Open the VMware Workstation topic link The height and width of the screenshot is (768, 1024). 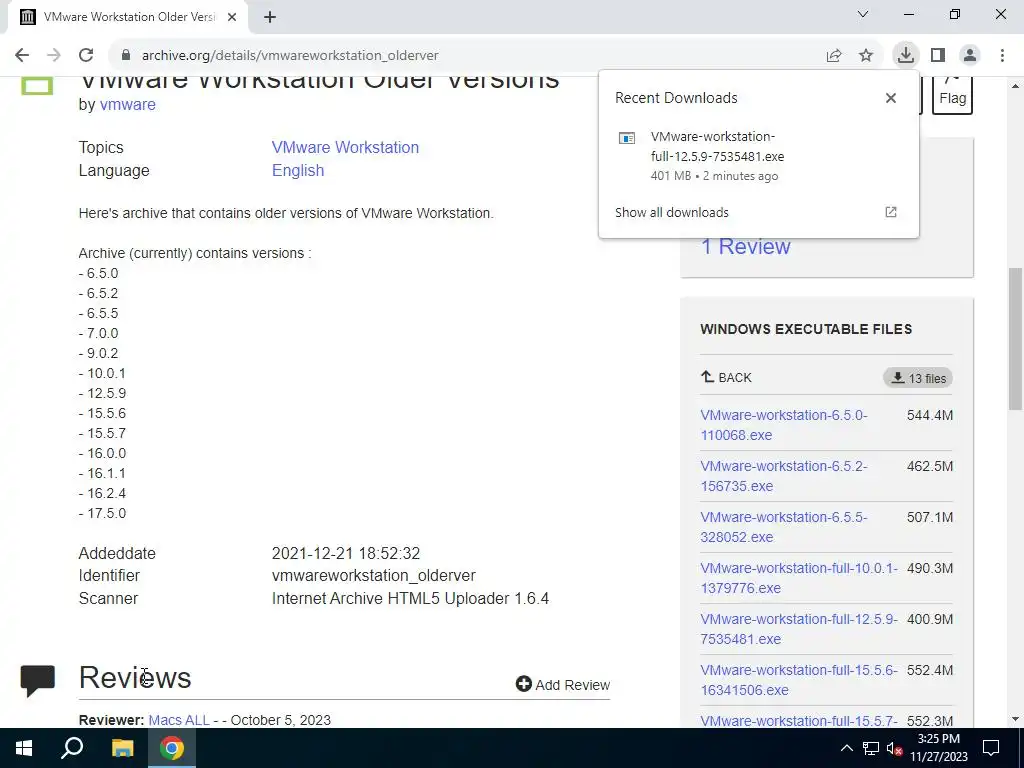[x=345, y=148]
